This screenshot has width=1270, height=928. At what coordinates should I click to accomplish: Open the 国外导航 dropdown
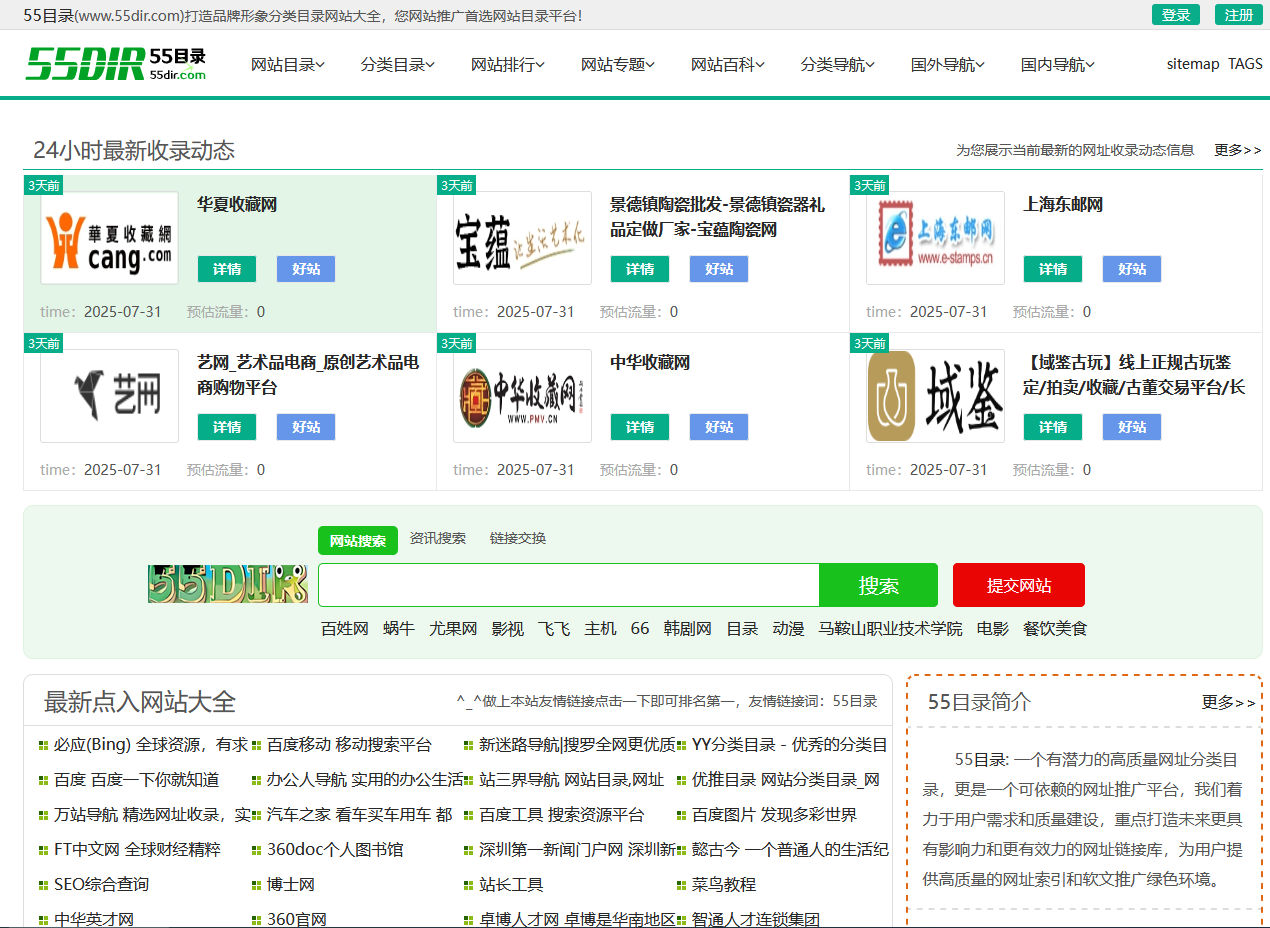(946, 63)
